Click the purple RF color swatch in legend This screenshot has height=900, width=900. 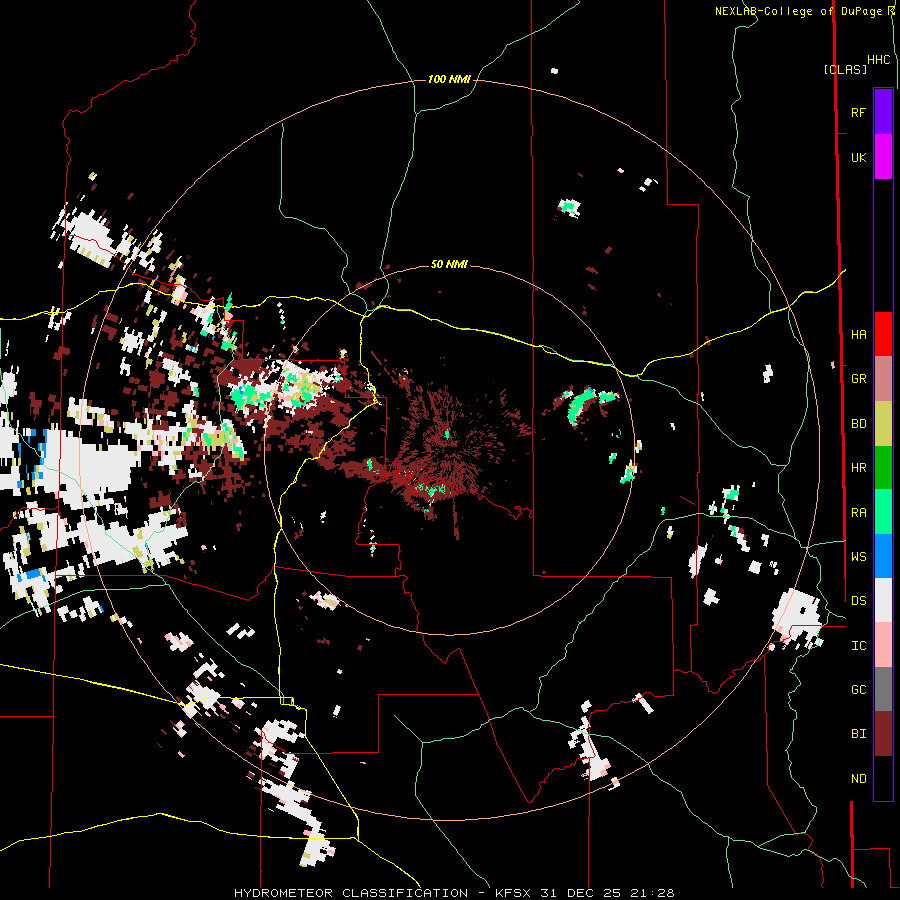coord(883,112)
